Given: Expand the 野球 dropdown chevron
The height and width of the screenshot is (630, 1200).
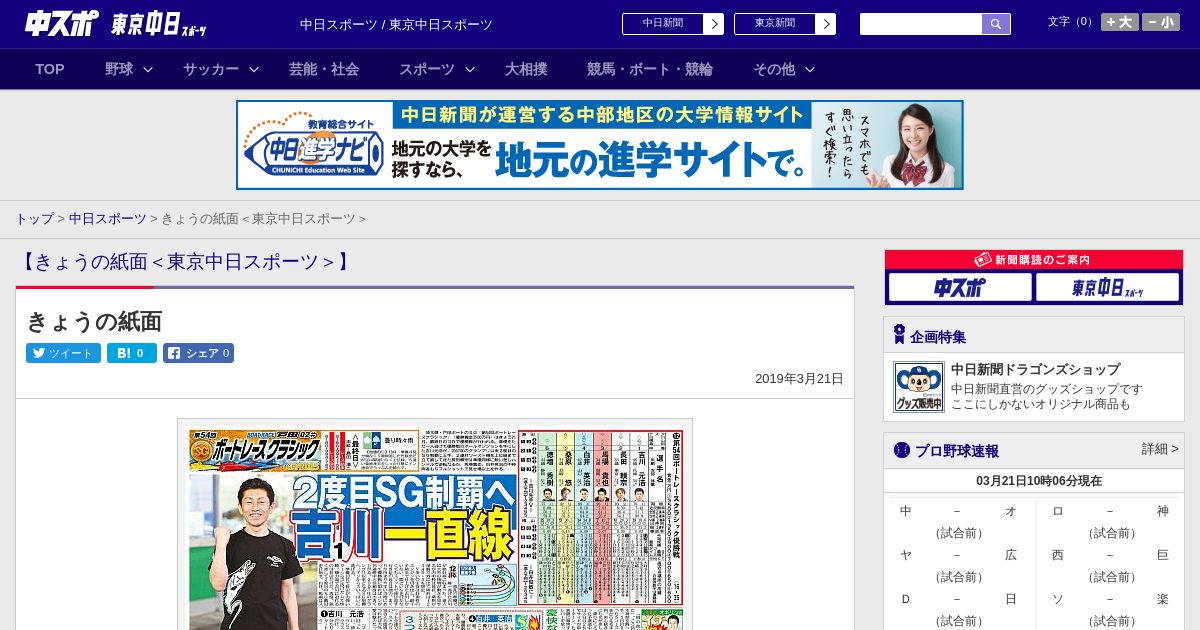Looking at the screenshot, I should pos(148,69).
